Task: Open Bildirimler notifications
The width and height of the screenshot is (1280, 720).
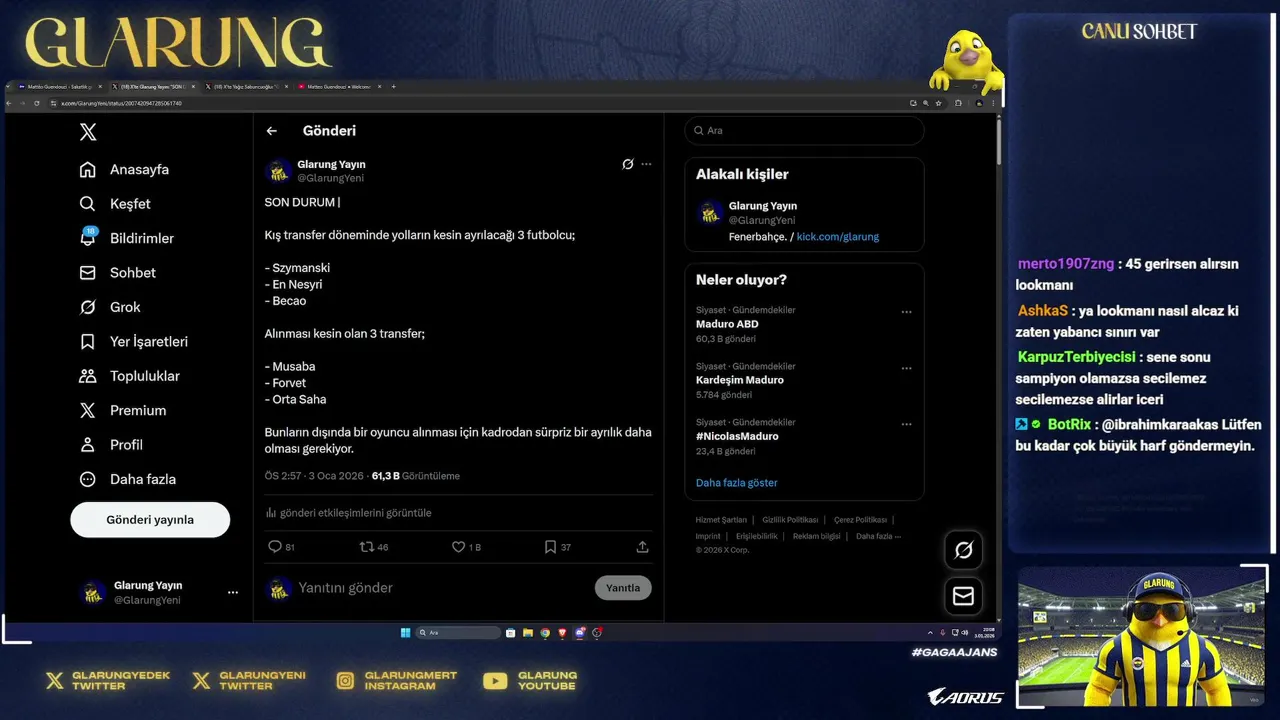Action: [127, 238]
